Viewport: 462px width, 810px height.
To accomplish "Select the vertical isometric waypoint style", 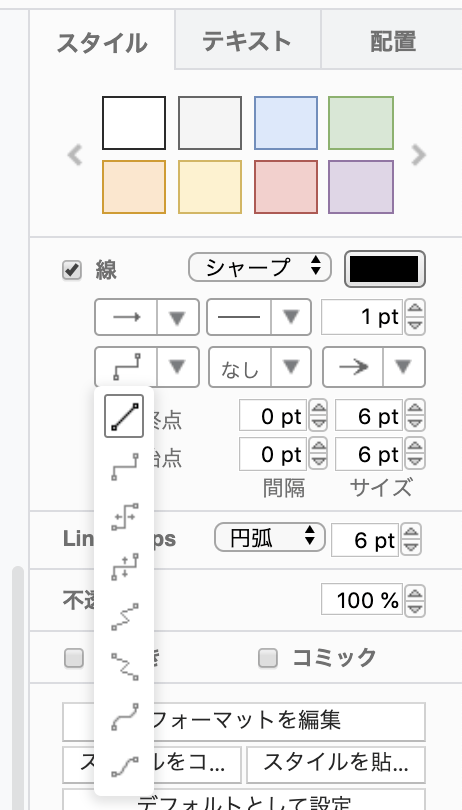I will (124, 666).
